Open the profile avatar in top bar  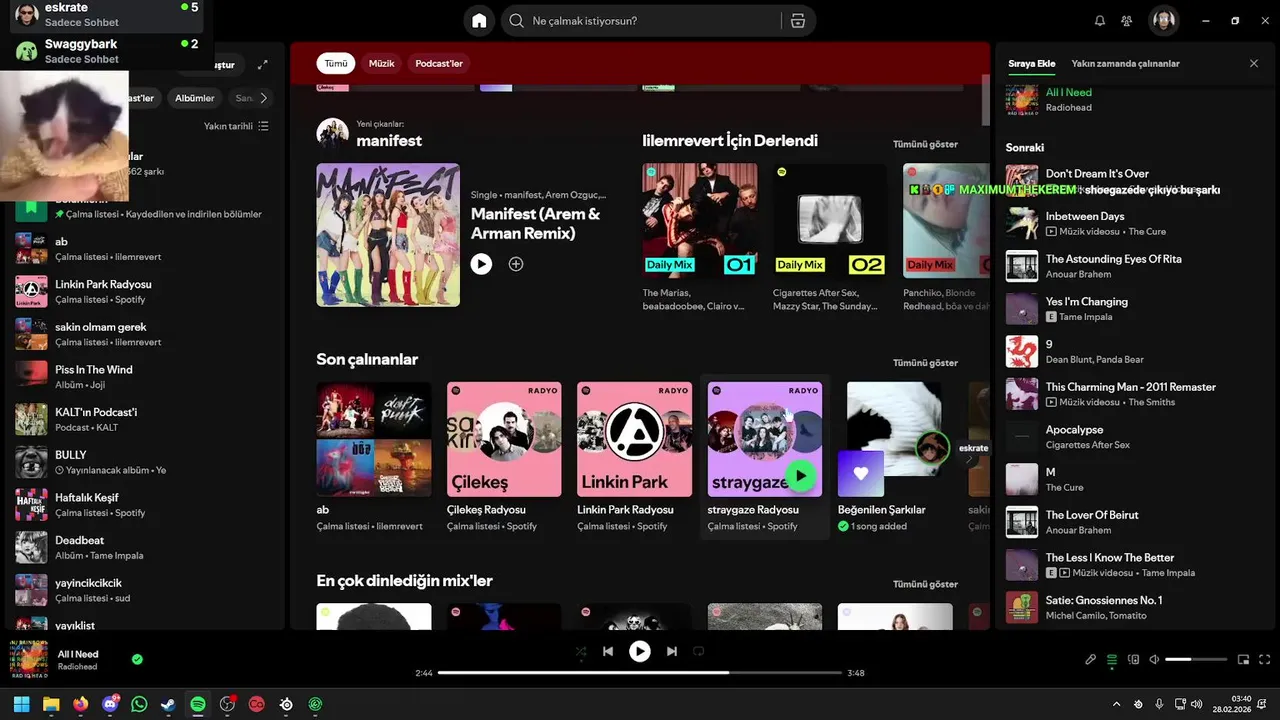coord(1163,21)
